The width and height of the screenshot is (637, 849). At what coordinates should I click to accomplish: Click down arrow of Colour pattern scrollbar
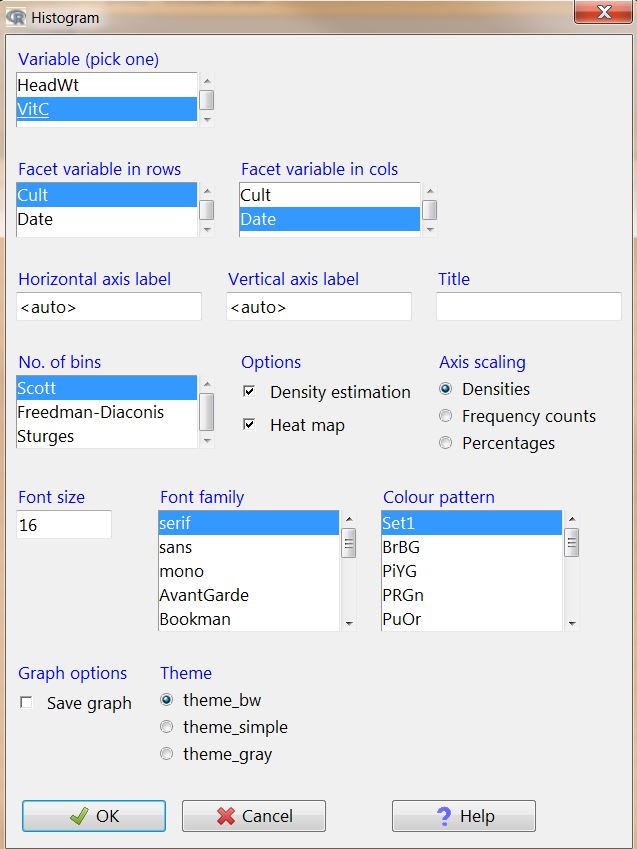pos(572,624)
